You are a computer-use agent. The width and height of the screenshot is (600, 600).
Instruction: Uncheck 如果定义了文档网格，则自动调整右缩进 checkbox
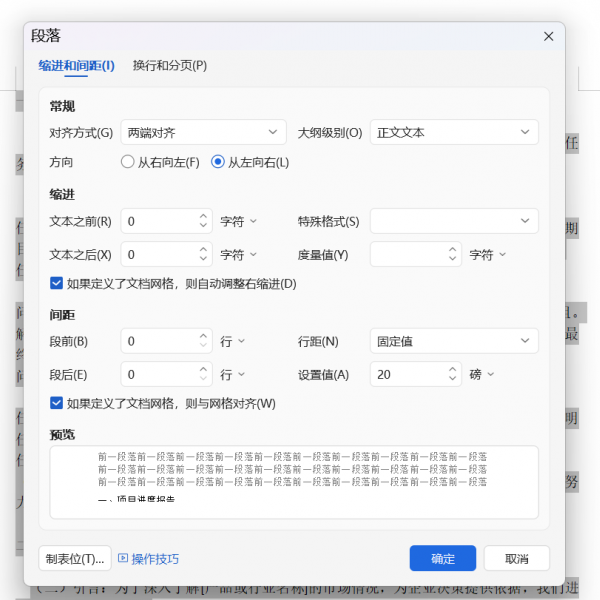pos(57,283)
